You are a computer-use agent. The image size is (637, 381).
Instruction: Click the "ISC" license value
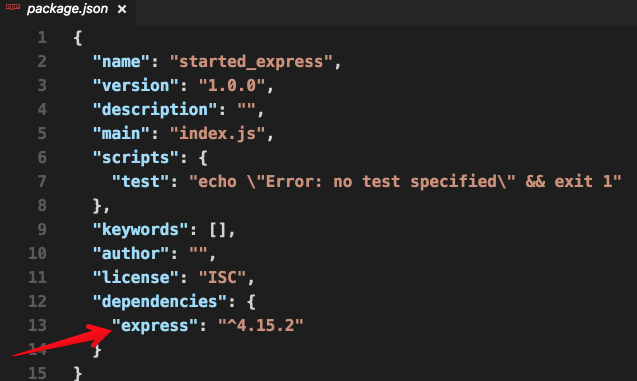[222, 277]
